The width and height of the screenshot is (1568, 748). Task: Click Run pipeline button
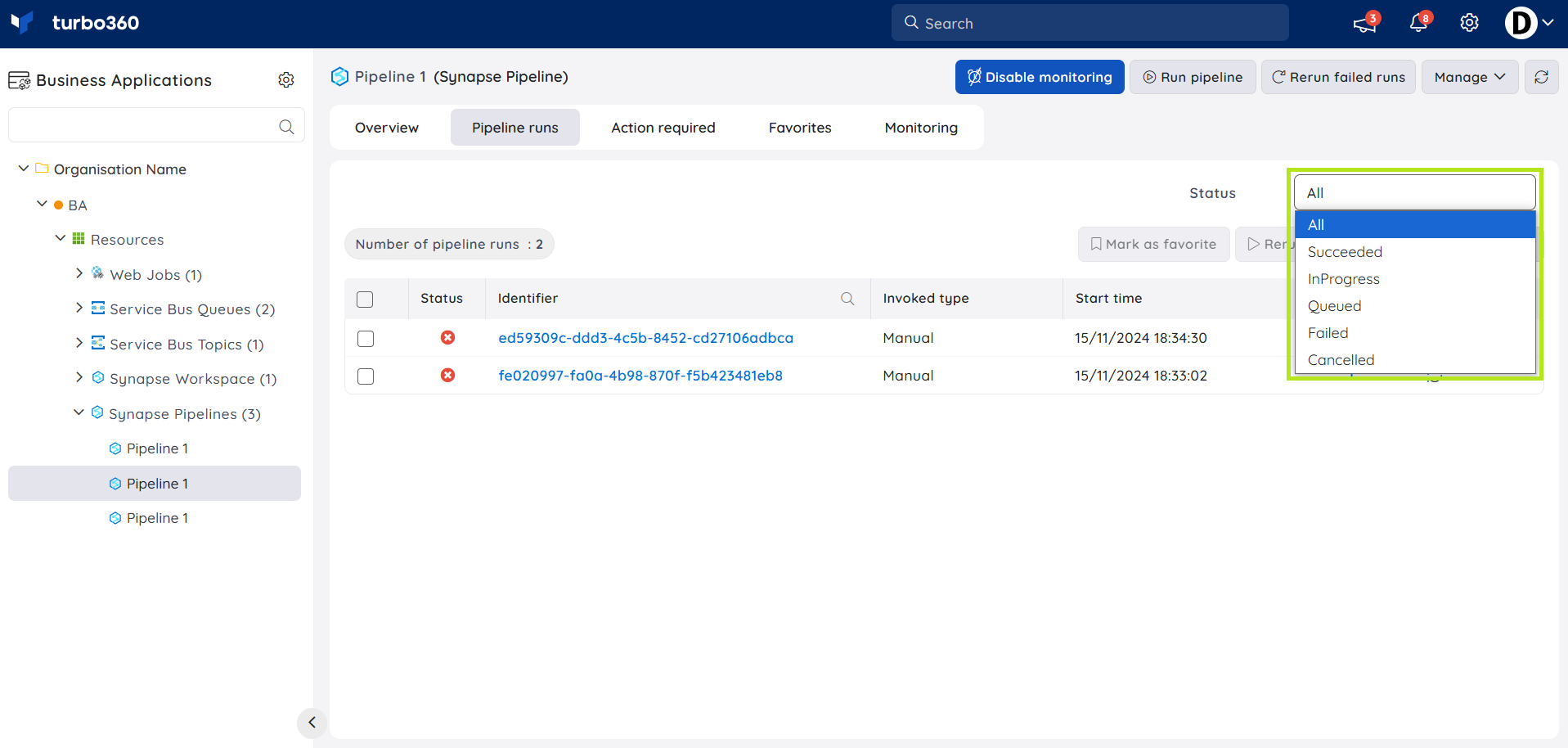click(1193, 77)
